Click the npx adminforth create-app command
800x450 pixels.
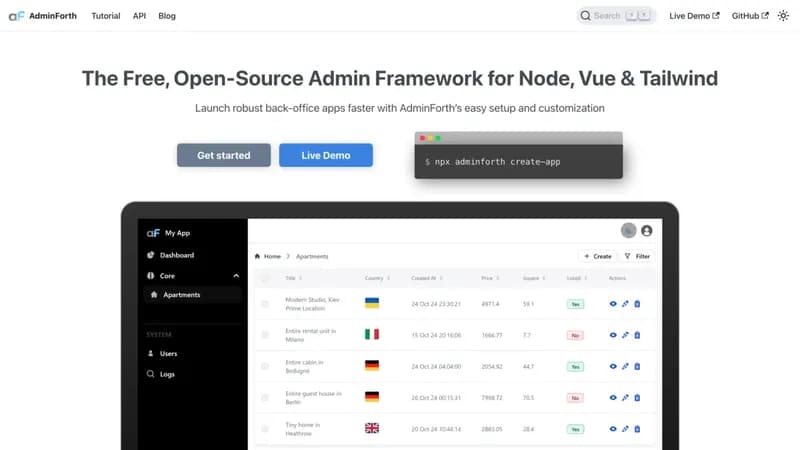pyautogui.click(x=497, y=162)
